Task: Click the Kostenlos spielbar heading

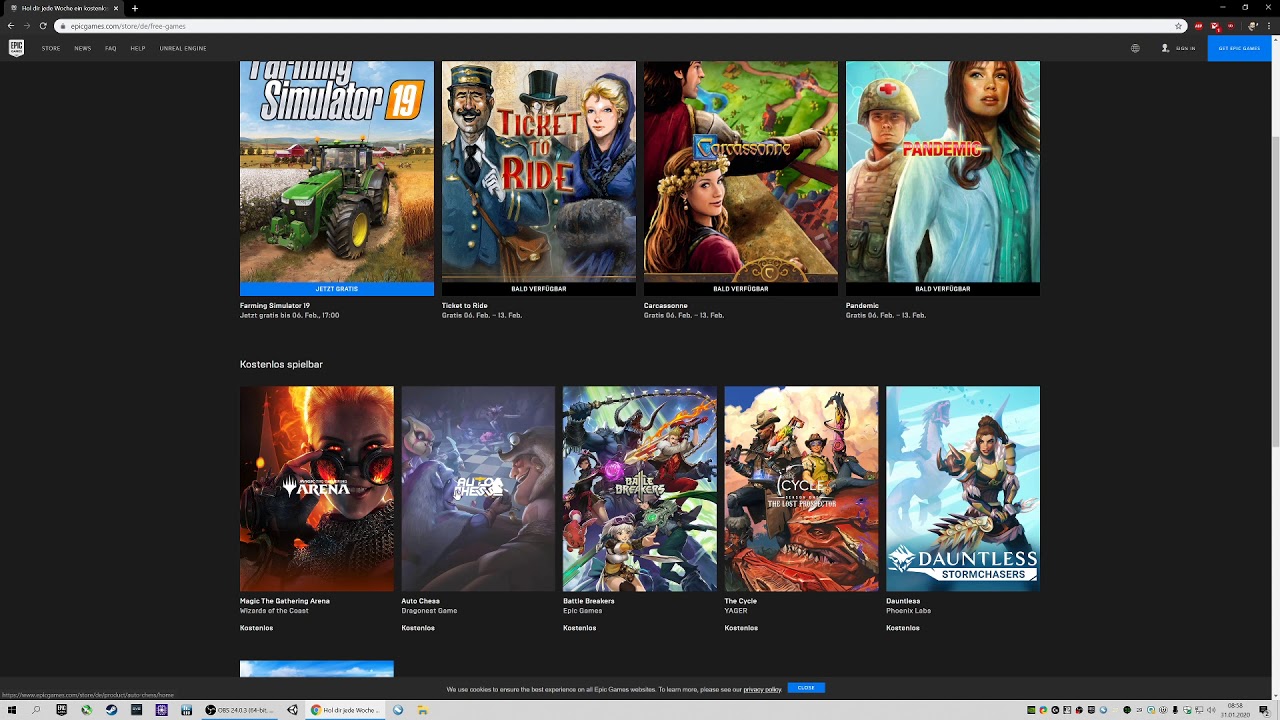Action: 281,364
